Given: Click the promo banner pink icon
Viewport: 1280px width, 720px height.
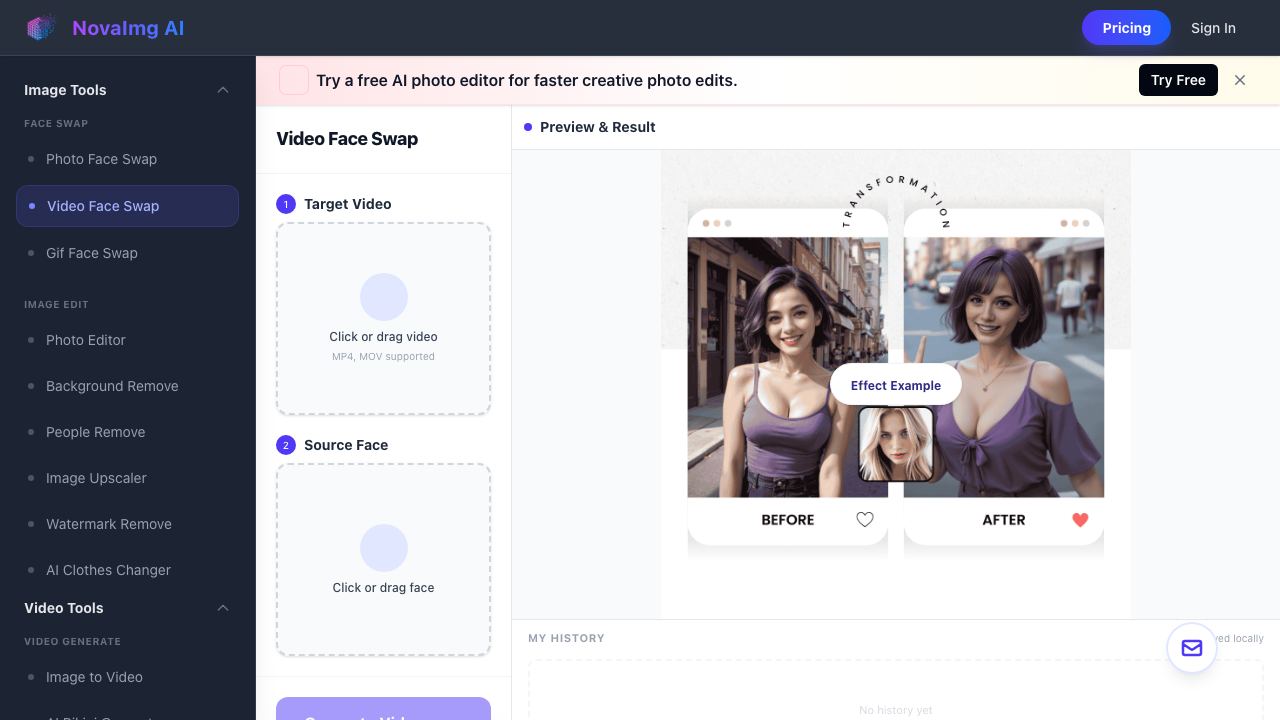Looking at the screenshot, I should (294, 80).
